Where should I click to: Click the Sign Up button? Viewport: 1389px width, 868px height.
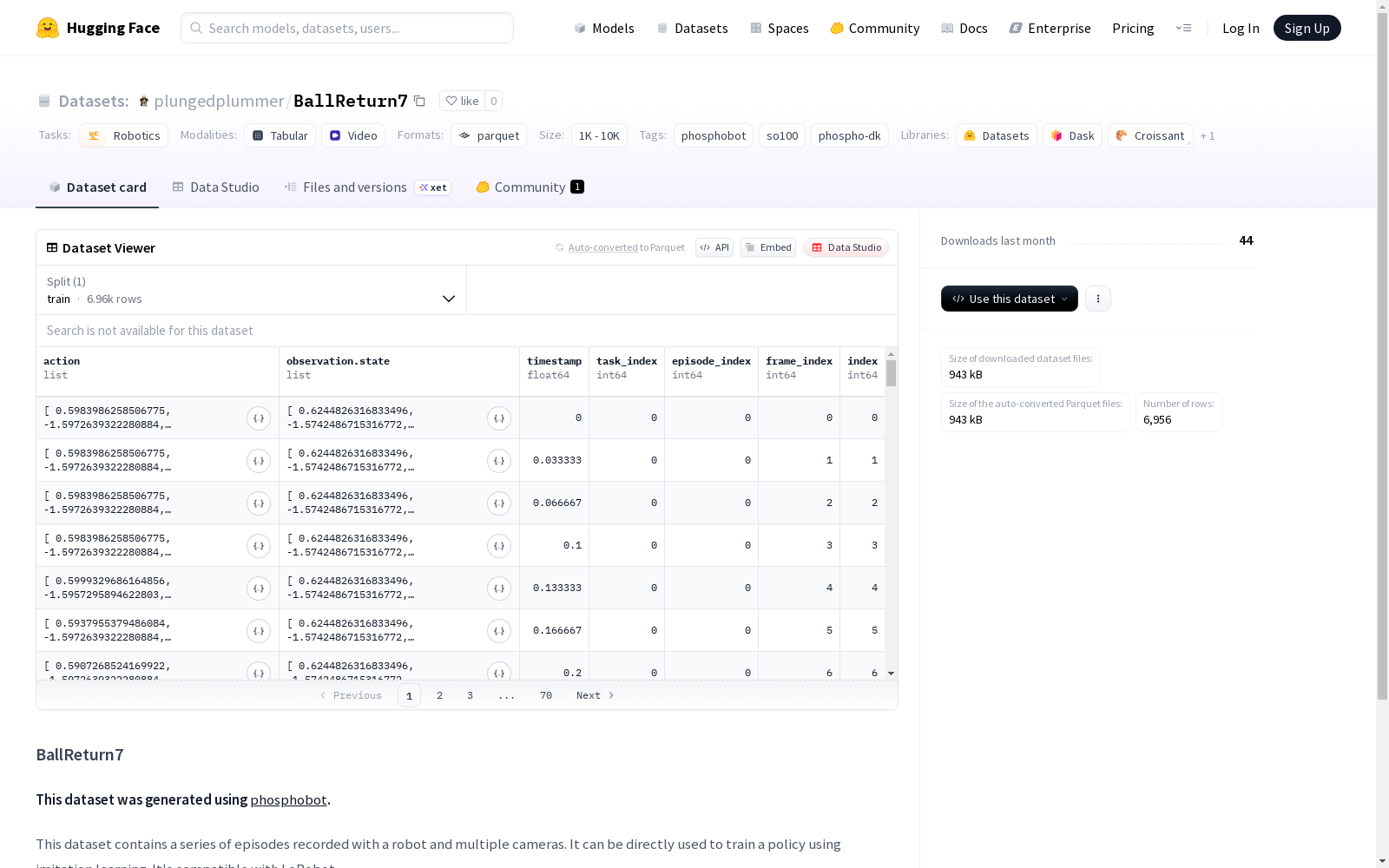(x=1307, y=28)
